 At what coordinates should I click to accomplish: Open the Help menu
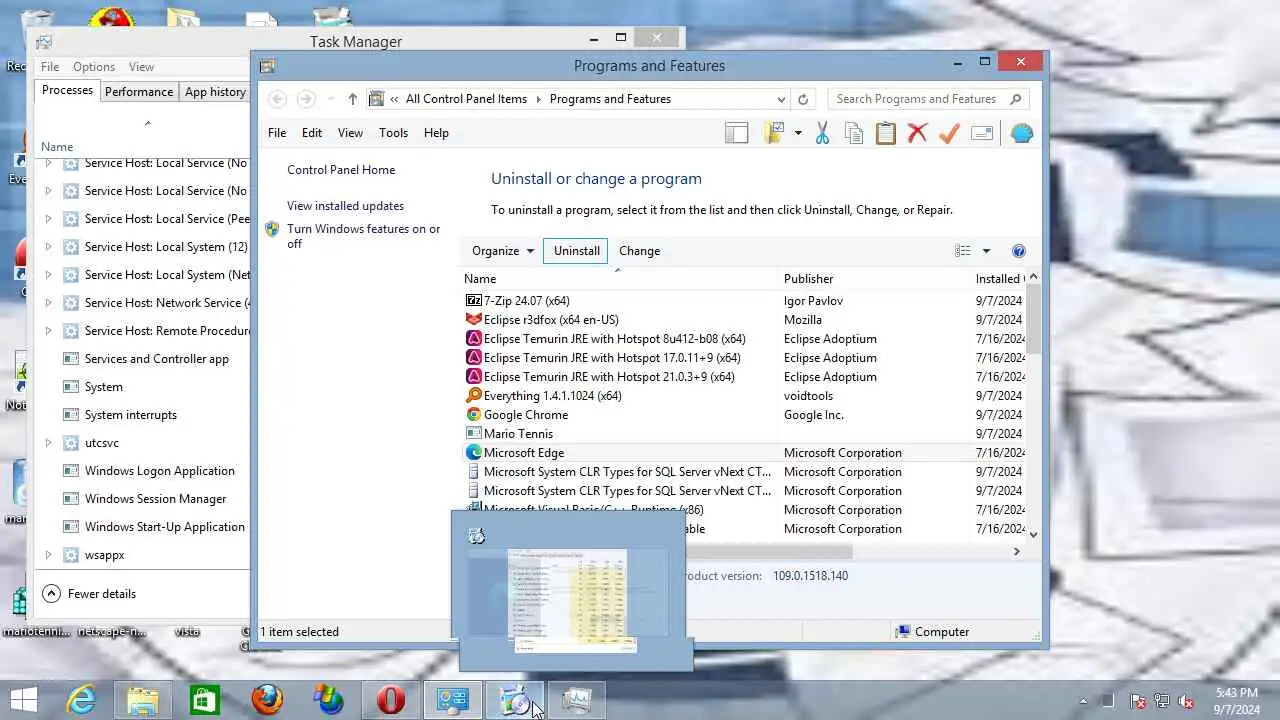[436, 133]
